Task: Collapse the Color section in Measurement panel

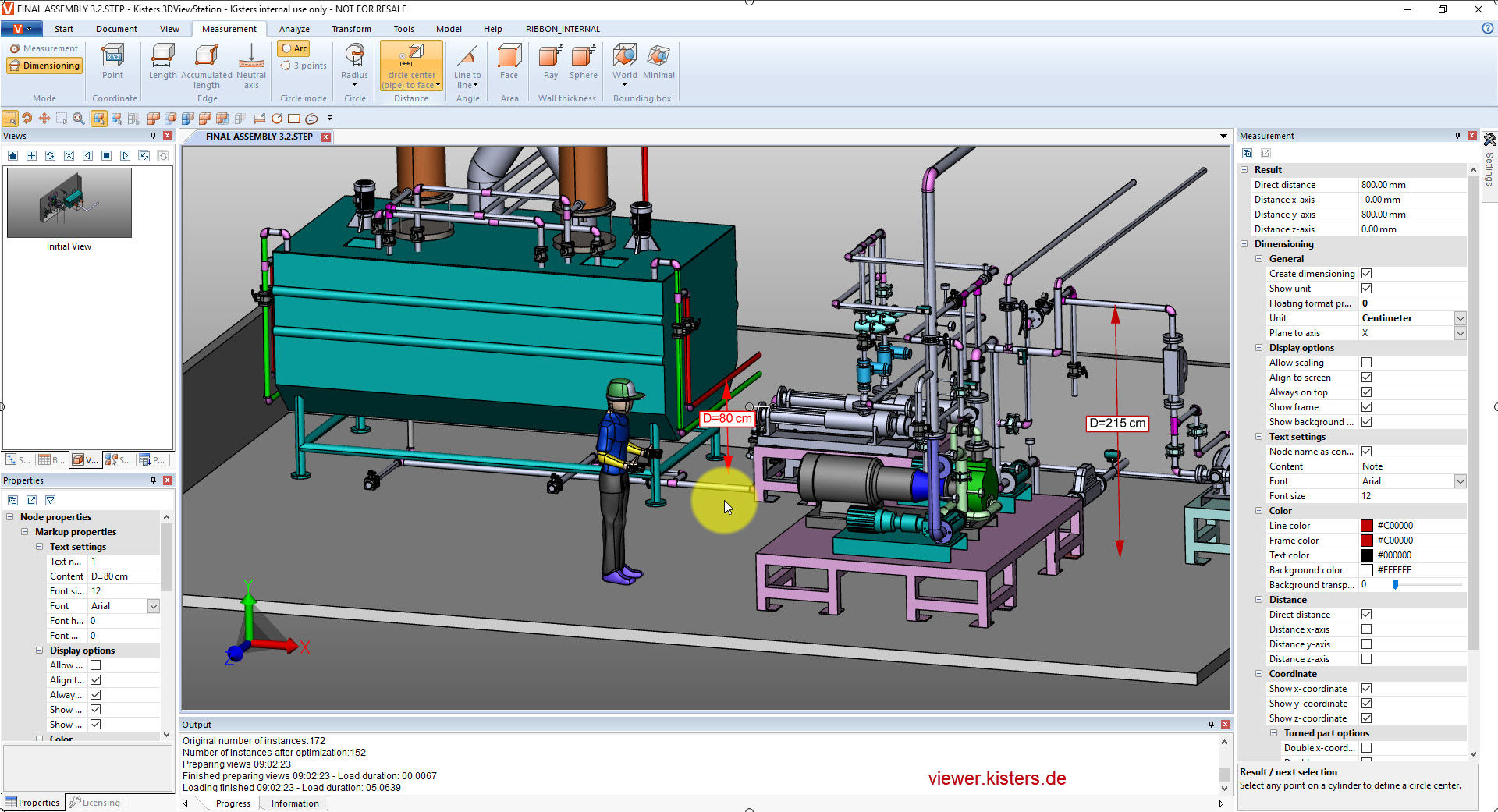Action: click(1259, 511)
